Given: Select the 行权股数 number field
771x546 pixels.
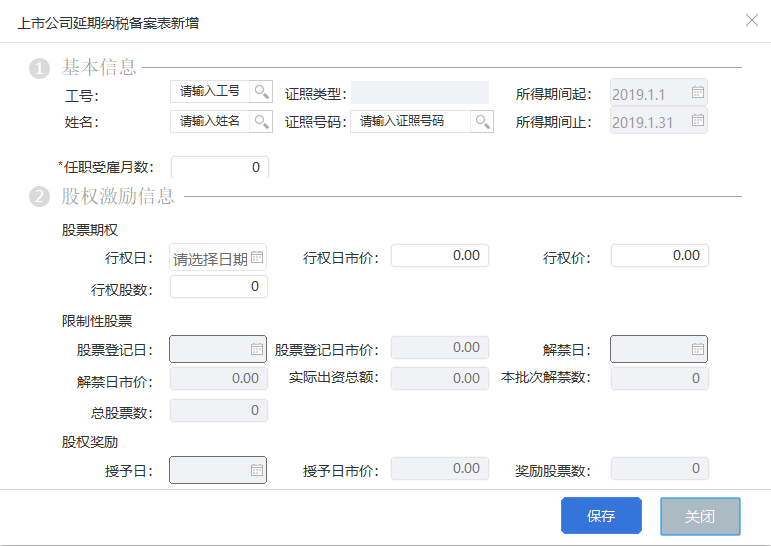Looking at the screenshot, I should point(219,286).
